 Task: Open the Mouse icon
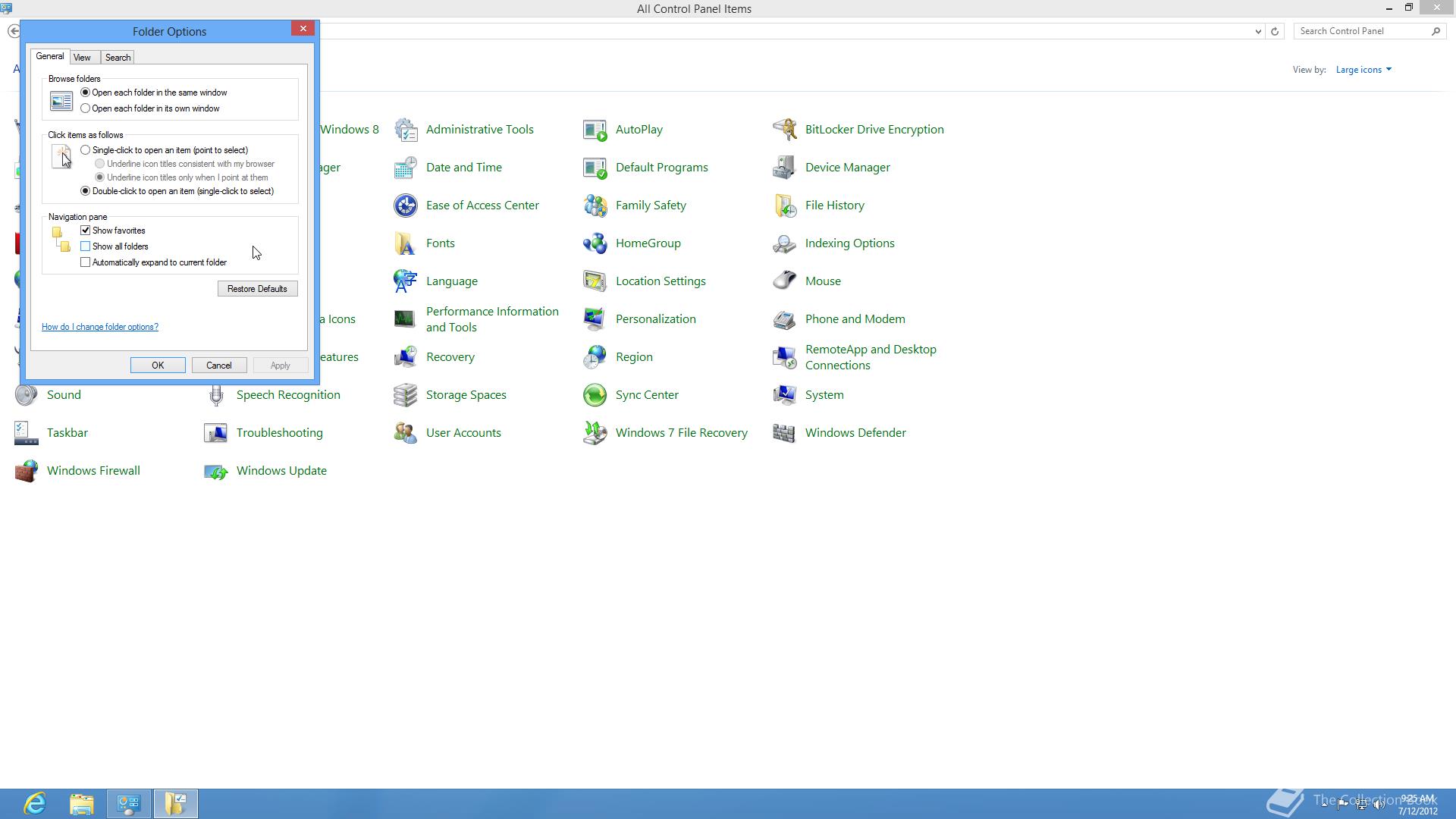tap(785, 281)
